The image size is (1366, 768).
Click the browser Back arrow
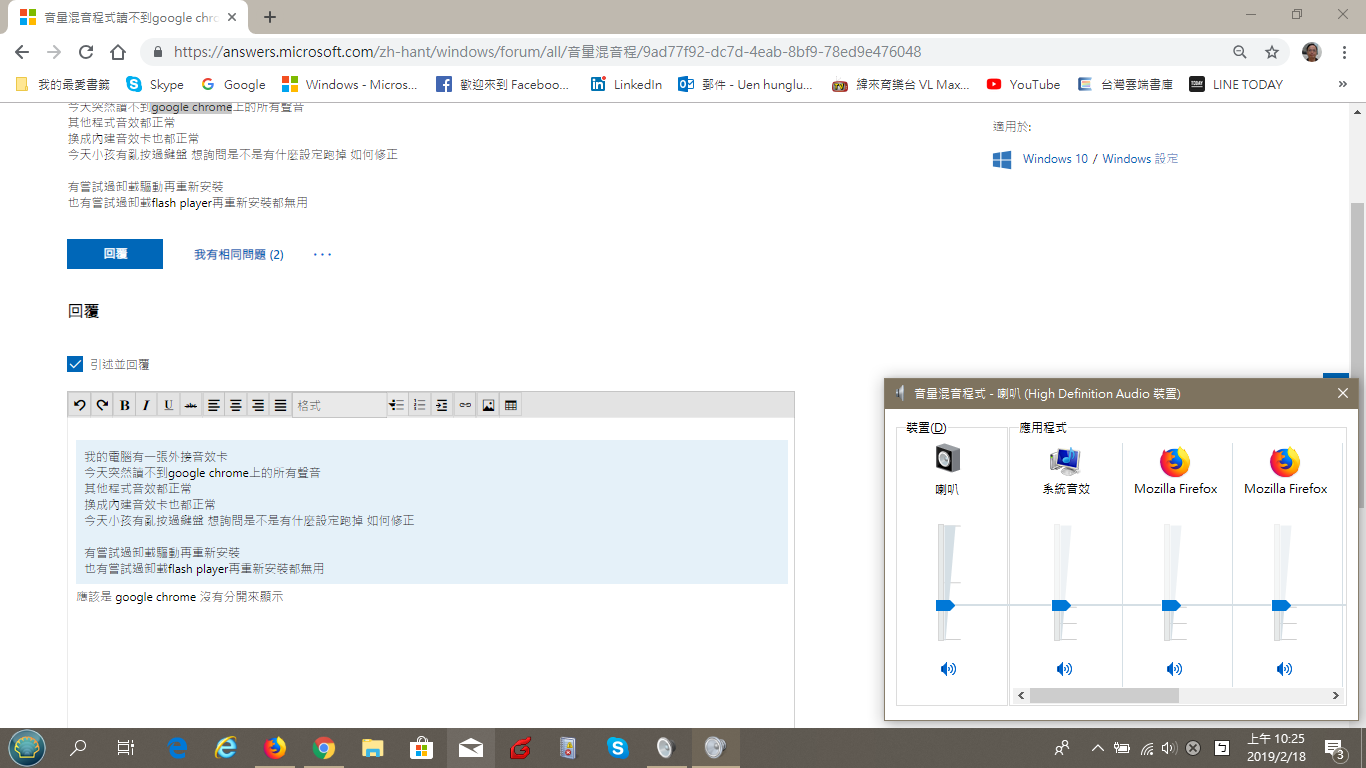point(22,52)
